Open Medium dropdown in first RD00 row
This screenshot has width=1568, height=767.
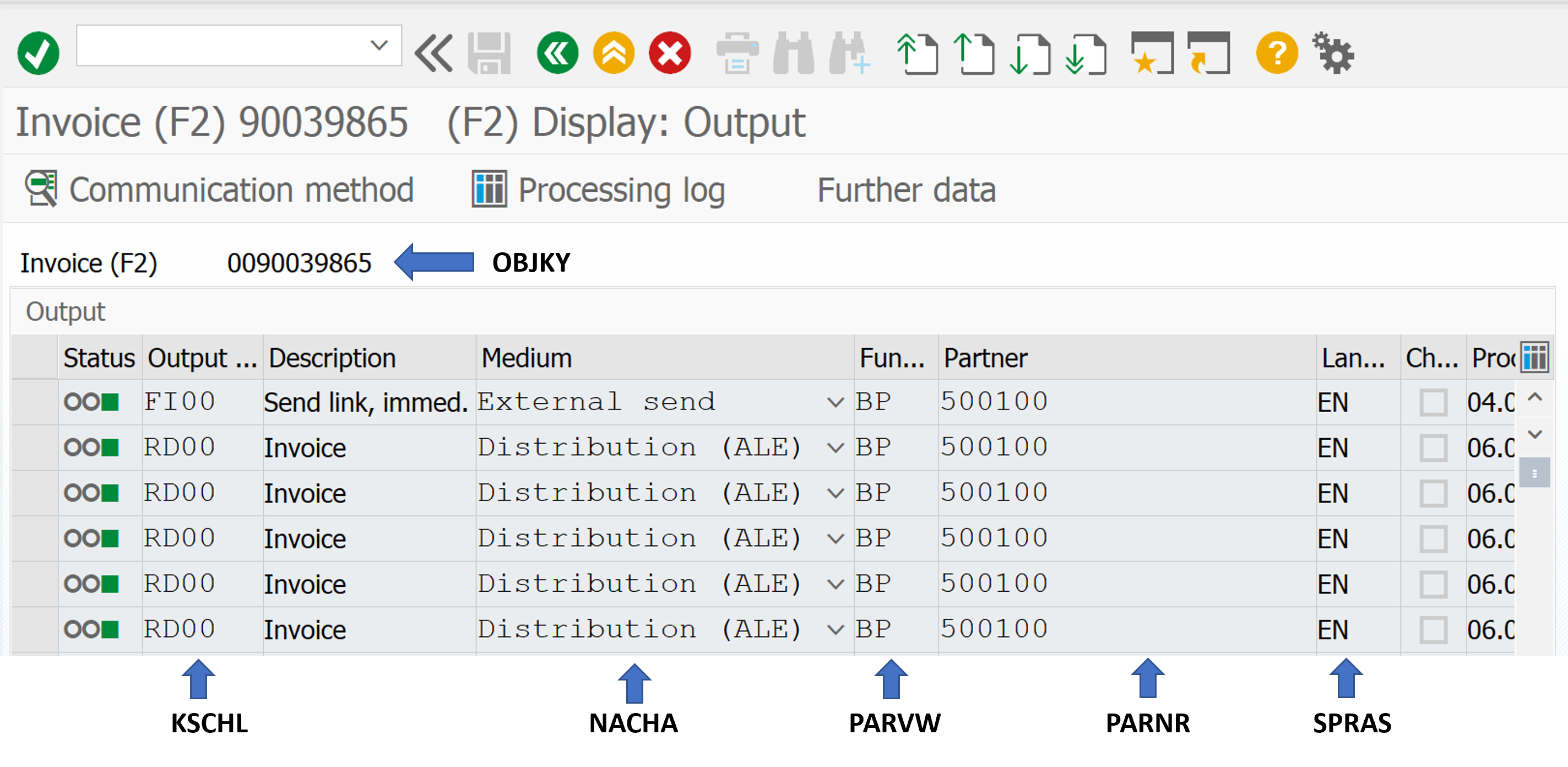(x=835, y=448)
